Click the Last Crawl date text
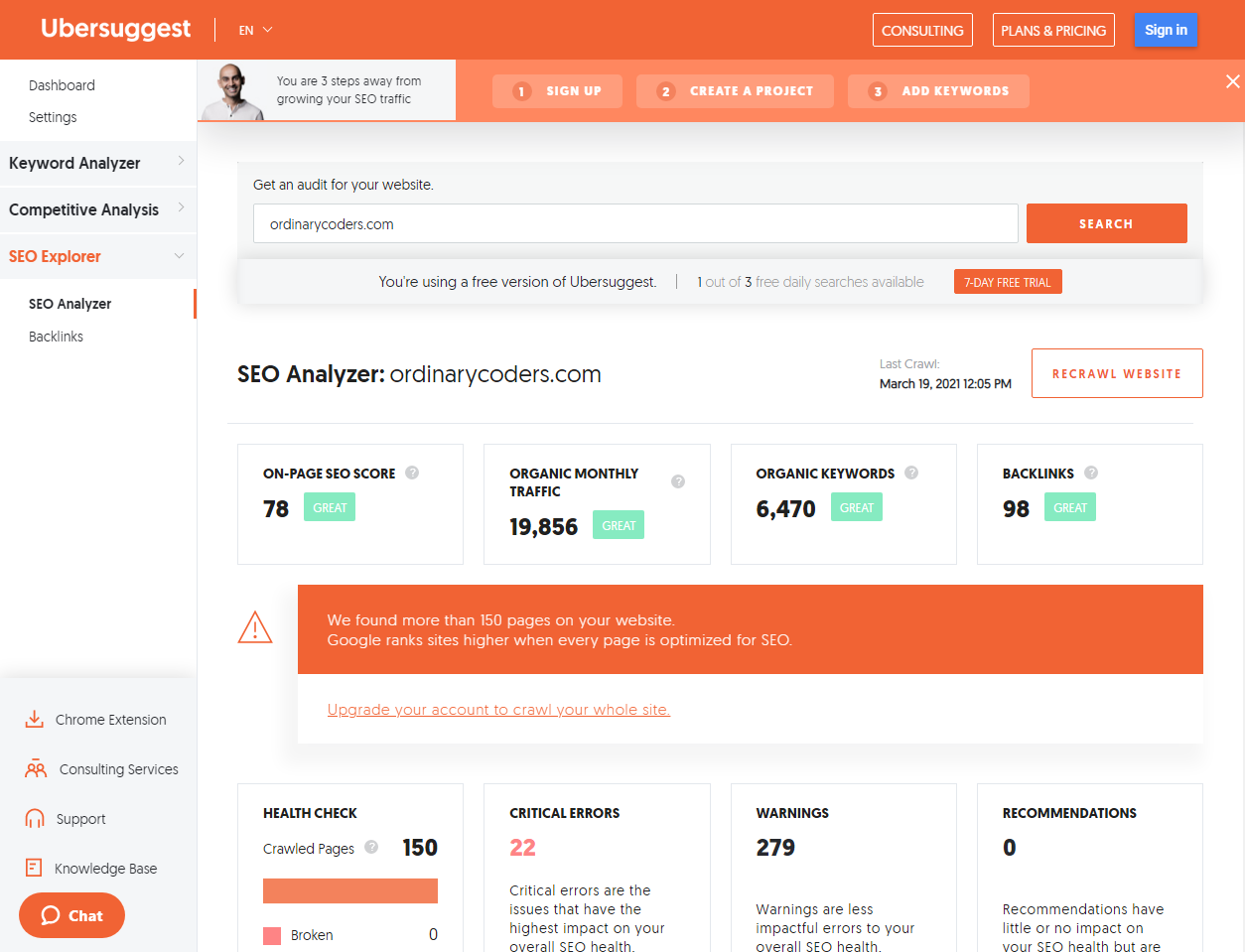This screenshot has width=1245, height=952. point(945,383)
